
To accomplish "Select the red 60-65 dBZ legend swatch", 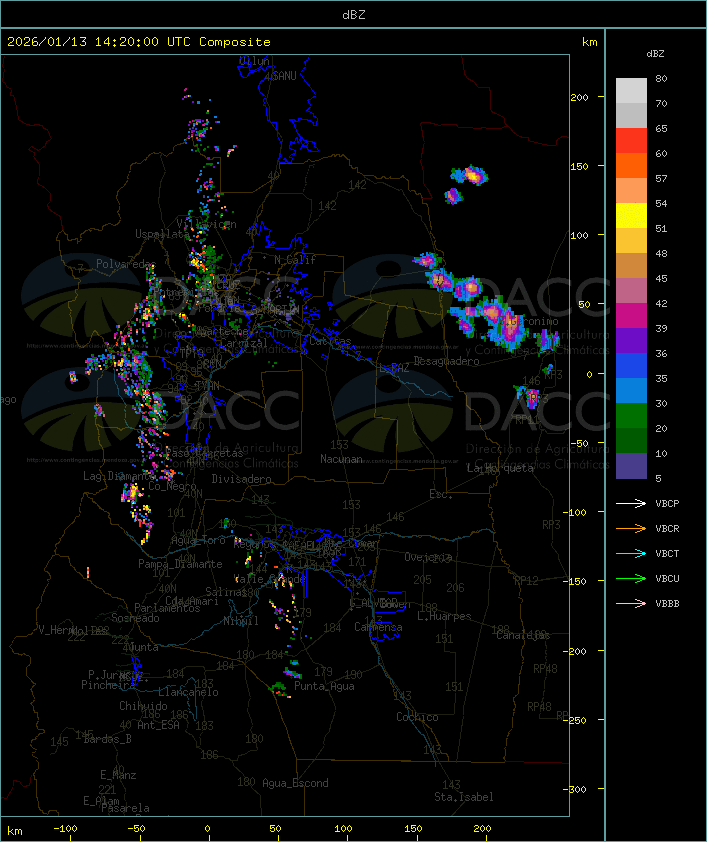I will pyautogui.click(x=631, y=141).
